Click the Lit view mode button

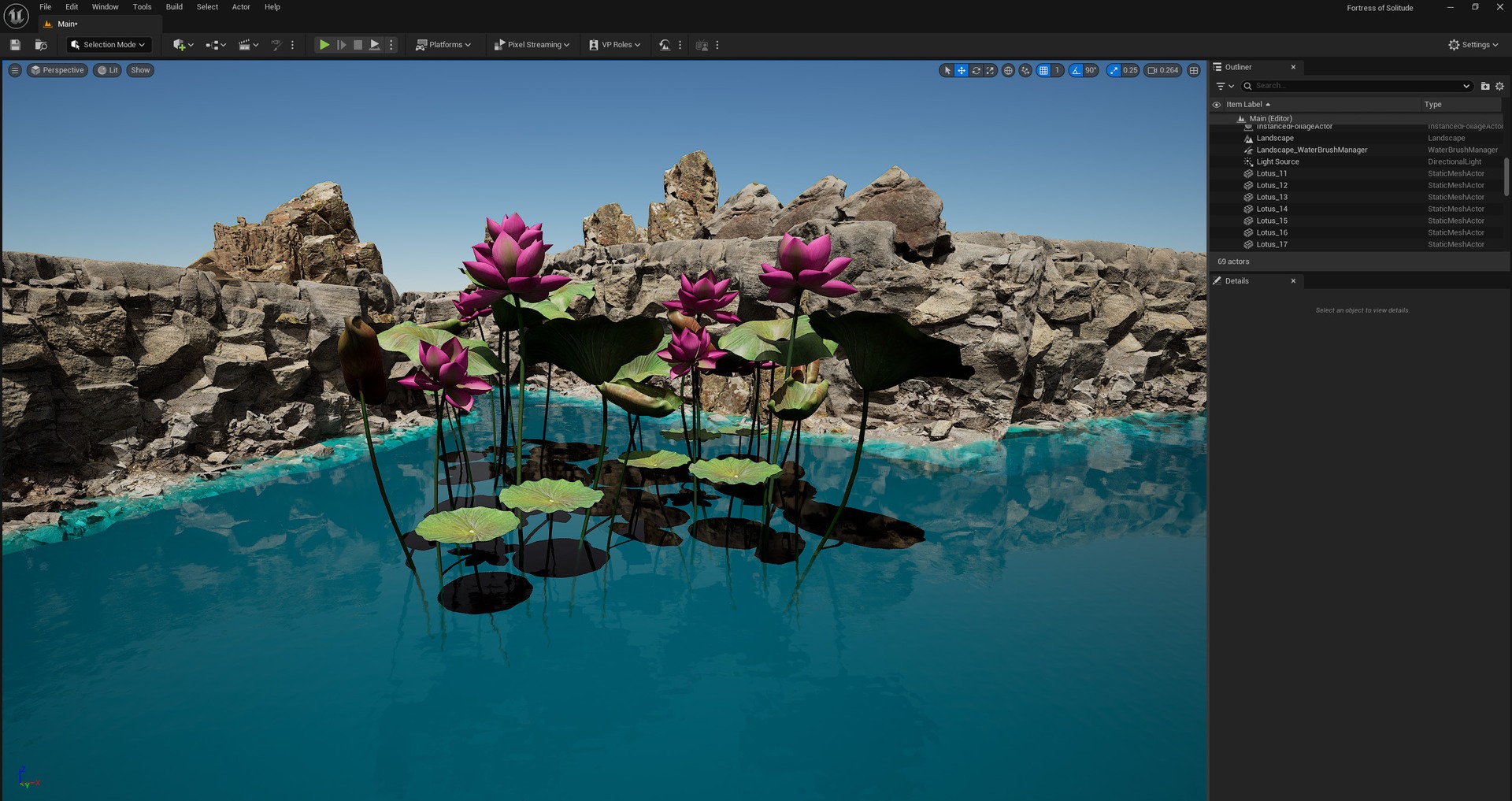point(108,70)
